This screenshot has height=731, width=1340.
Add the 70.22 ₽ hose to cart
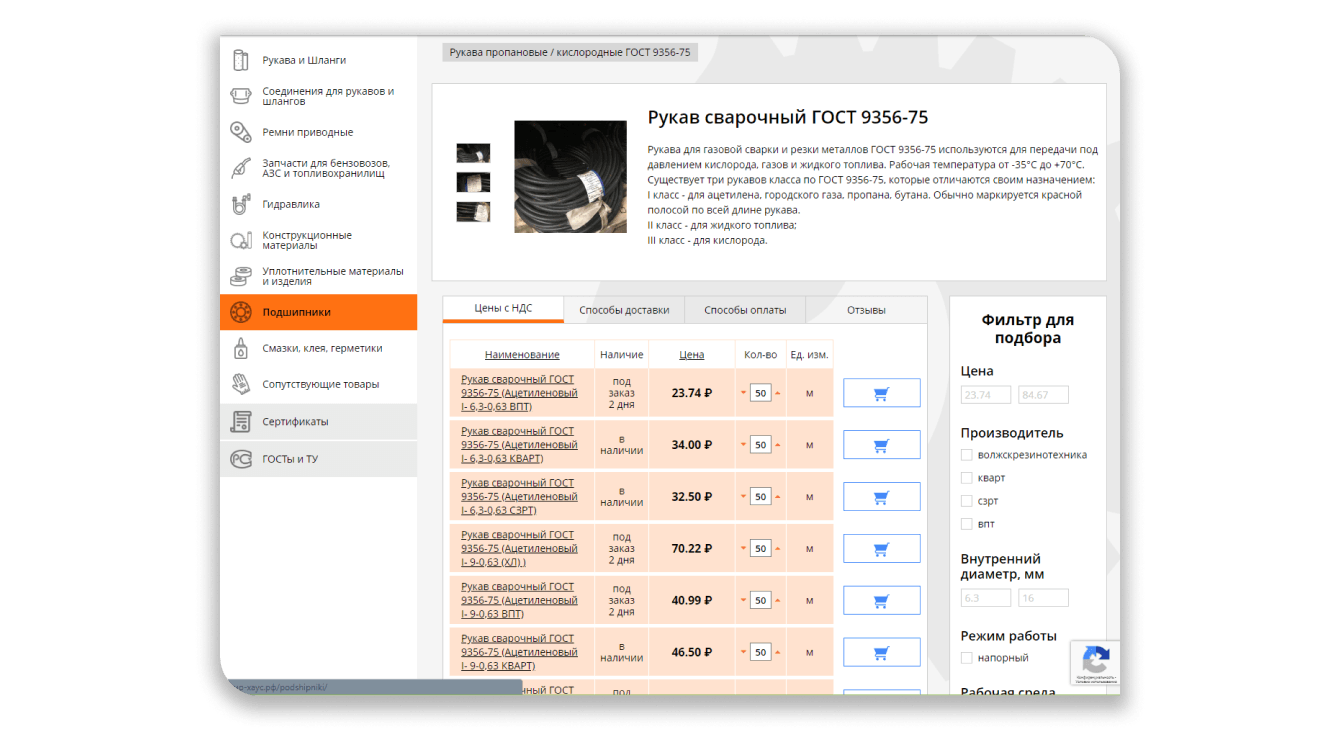point(881,549)
